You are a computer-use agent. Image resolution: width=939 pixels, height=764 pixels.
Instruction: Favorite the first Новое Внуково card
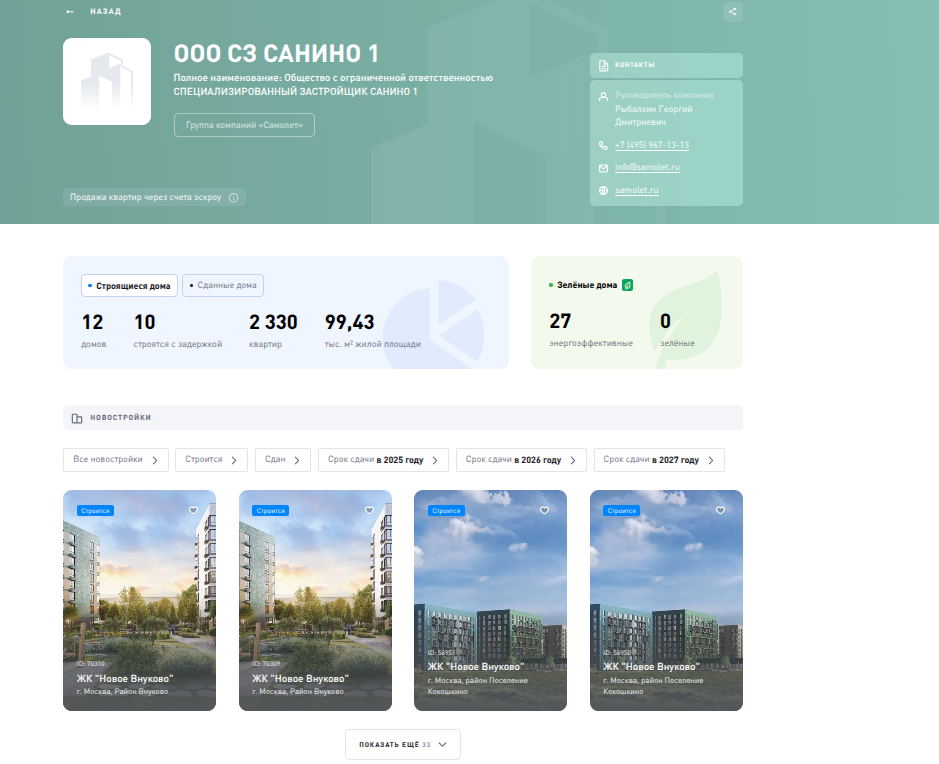click(x=193, y=510)
